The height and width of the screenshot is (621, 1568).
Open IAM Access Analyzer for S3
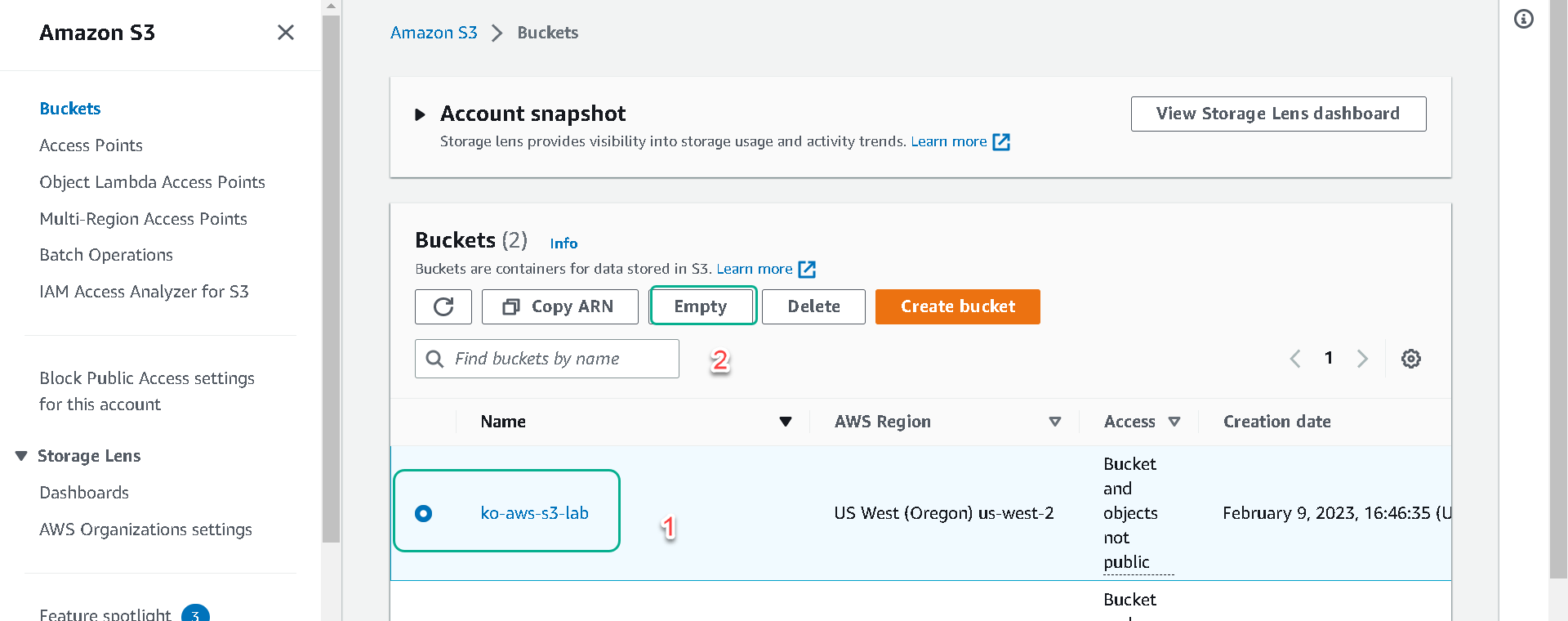[x=144, y=292]
